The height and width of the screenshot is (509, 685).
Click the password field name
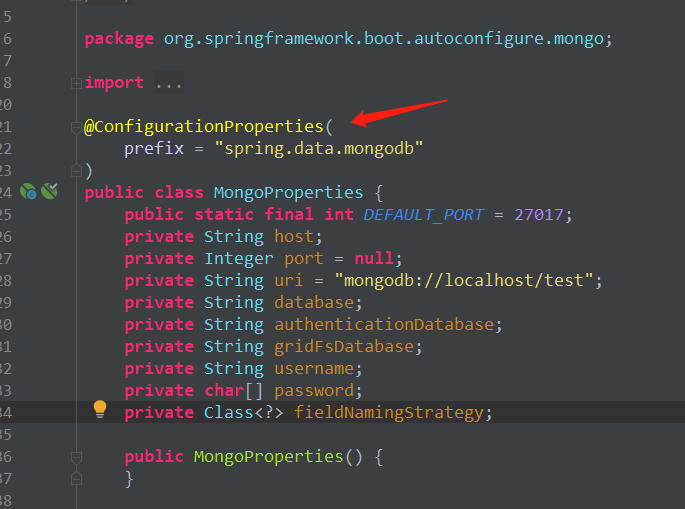(314, 390)
